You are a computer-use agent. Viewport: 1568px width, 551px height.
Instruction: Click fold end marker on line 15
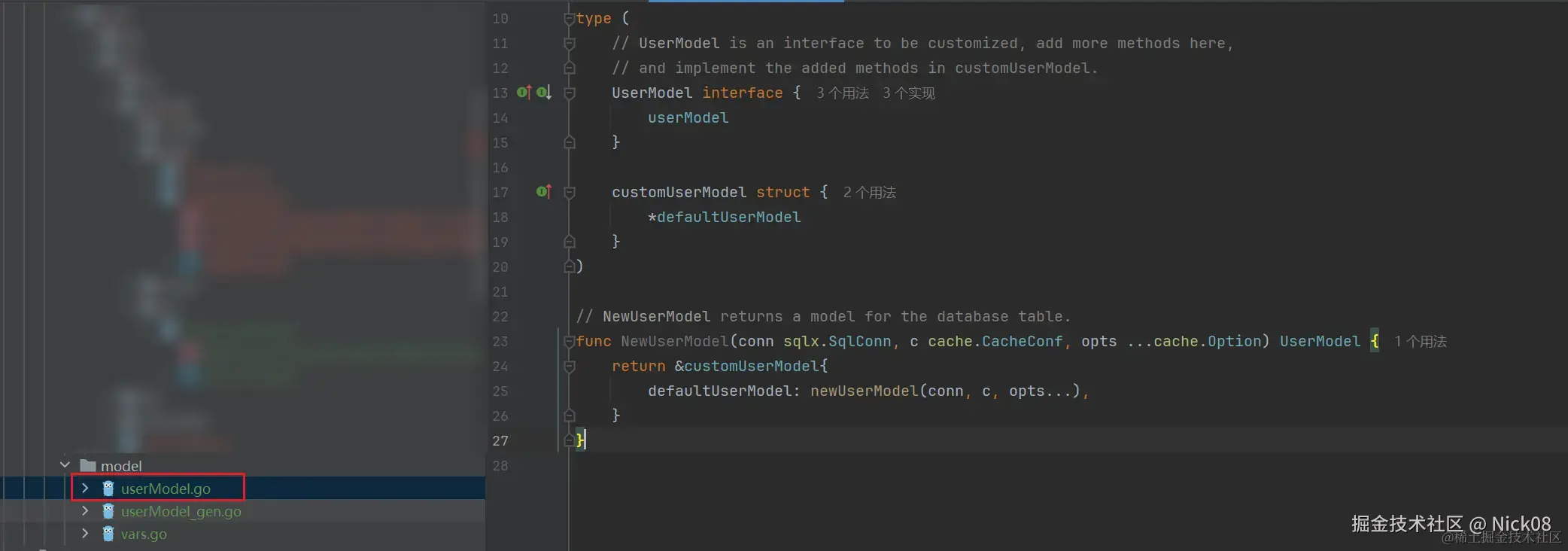click(x=570, y=142)
